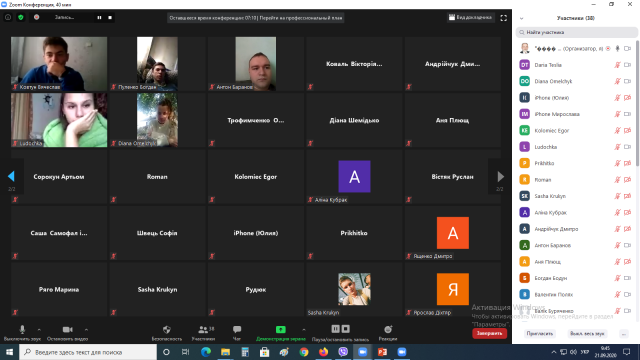Expand video options arrow beside camera
The width and height of the screenshot is (640, 360).
[86, 329]
